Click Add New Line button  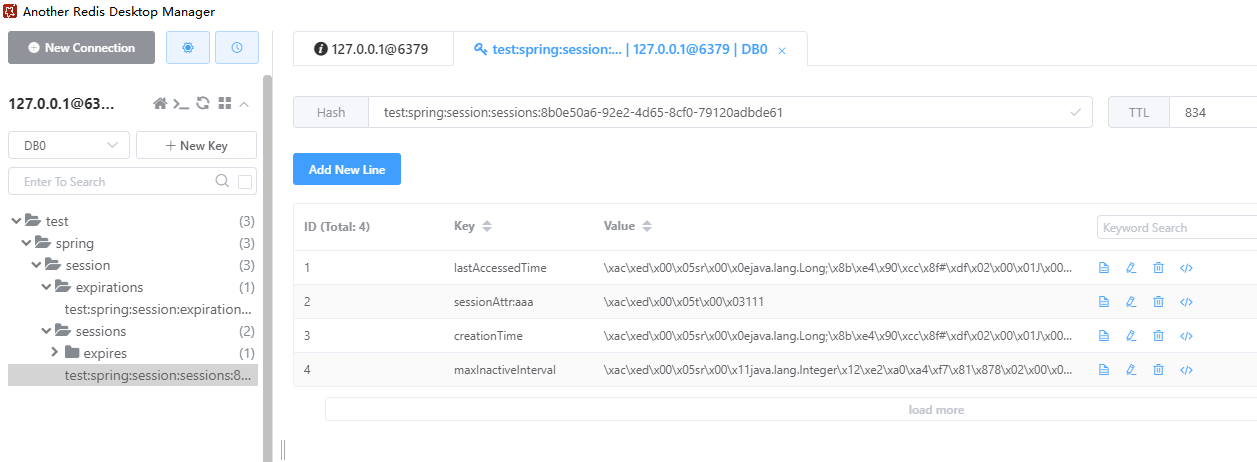click(347, 170)
